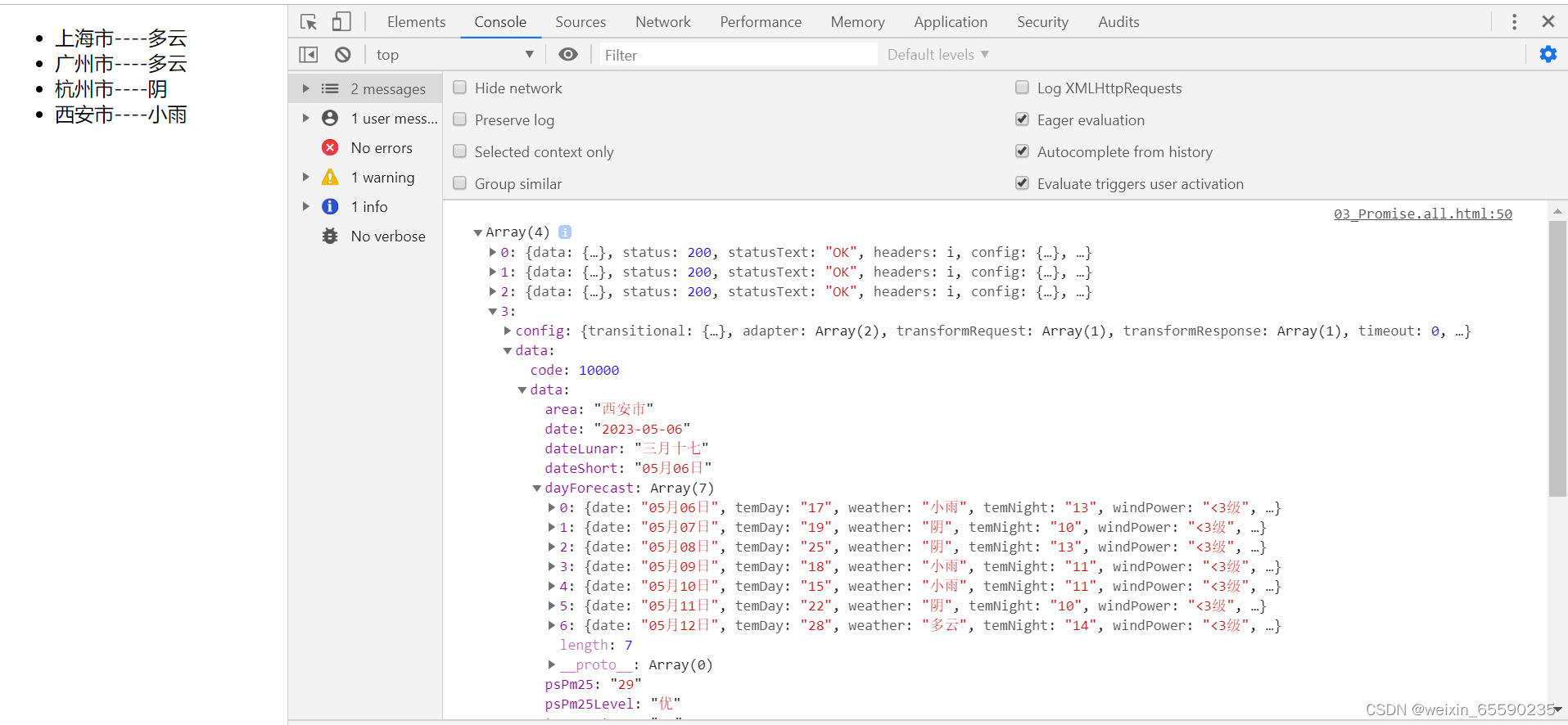Expand the 1 warning group
The width and height of the screenshot is (1568, 725).
tap(305, 177)
